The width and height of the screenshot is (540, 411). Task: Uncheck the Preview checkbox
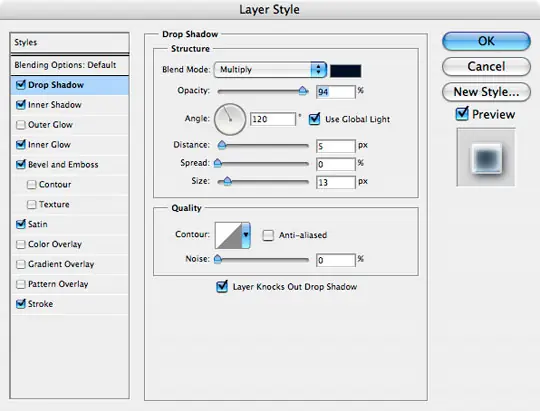462,114
